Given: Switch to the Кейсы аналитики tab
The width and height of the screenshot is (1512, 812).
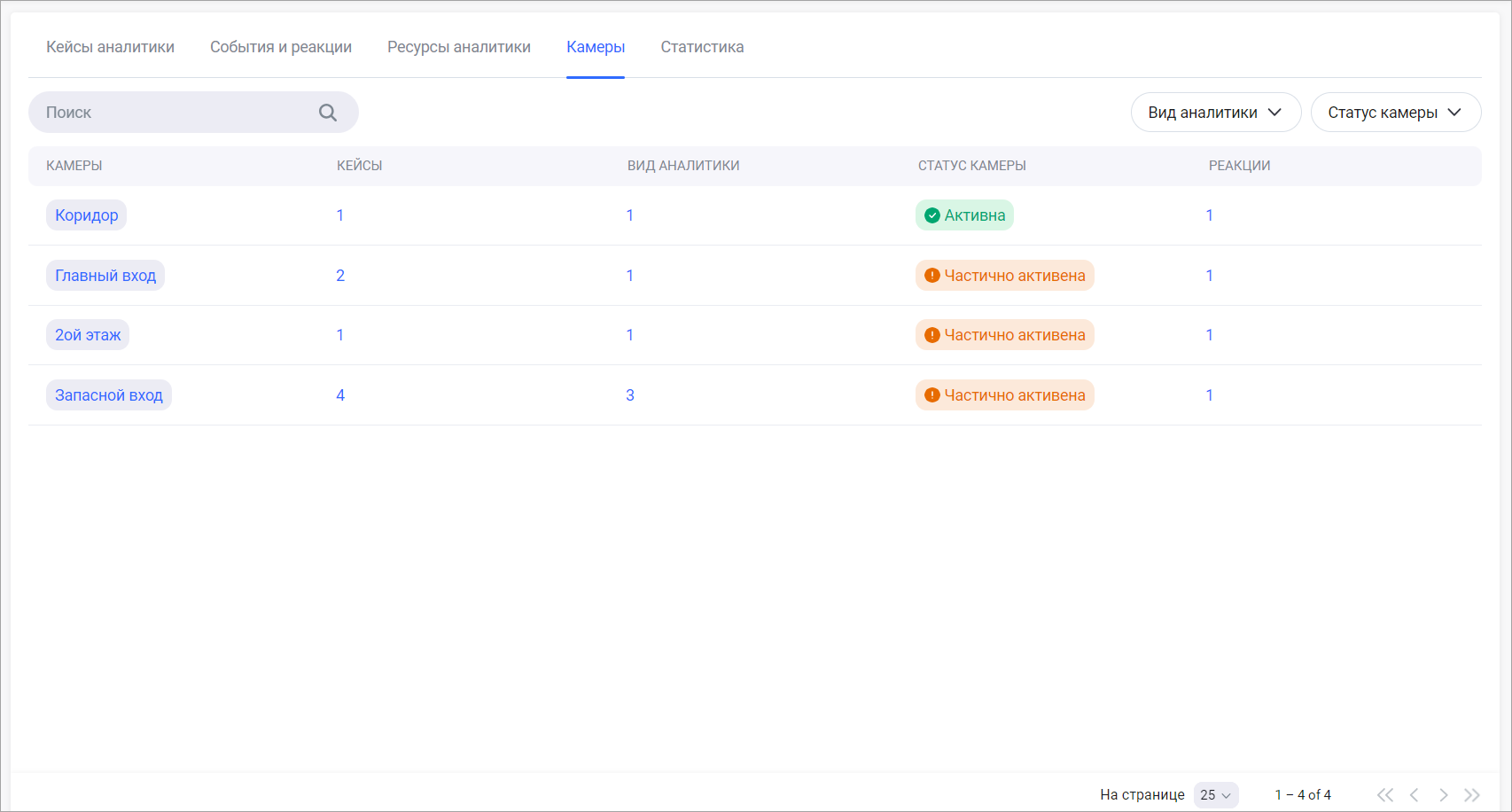Looking at the screenshot, I should (x=110, y=47).
